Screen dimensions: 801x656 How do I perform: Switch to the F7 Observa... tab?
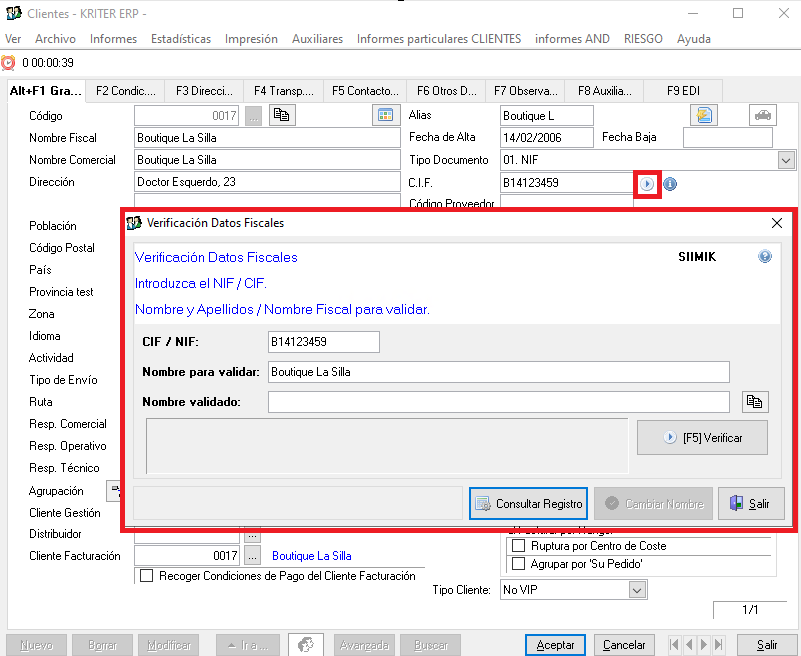[x=525, y=91]
